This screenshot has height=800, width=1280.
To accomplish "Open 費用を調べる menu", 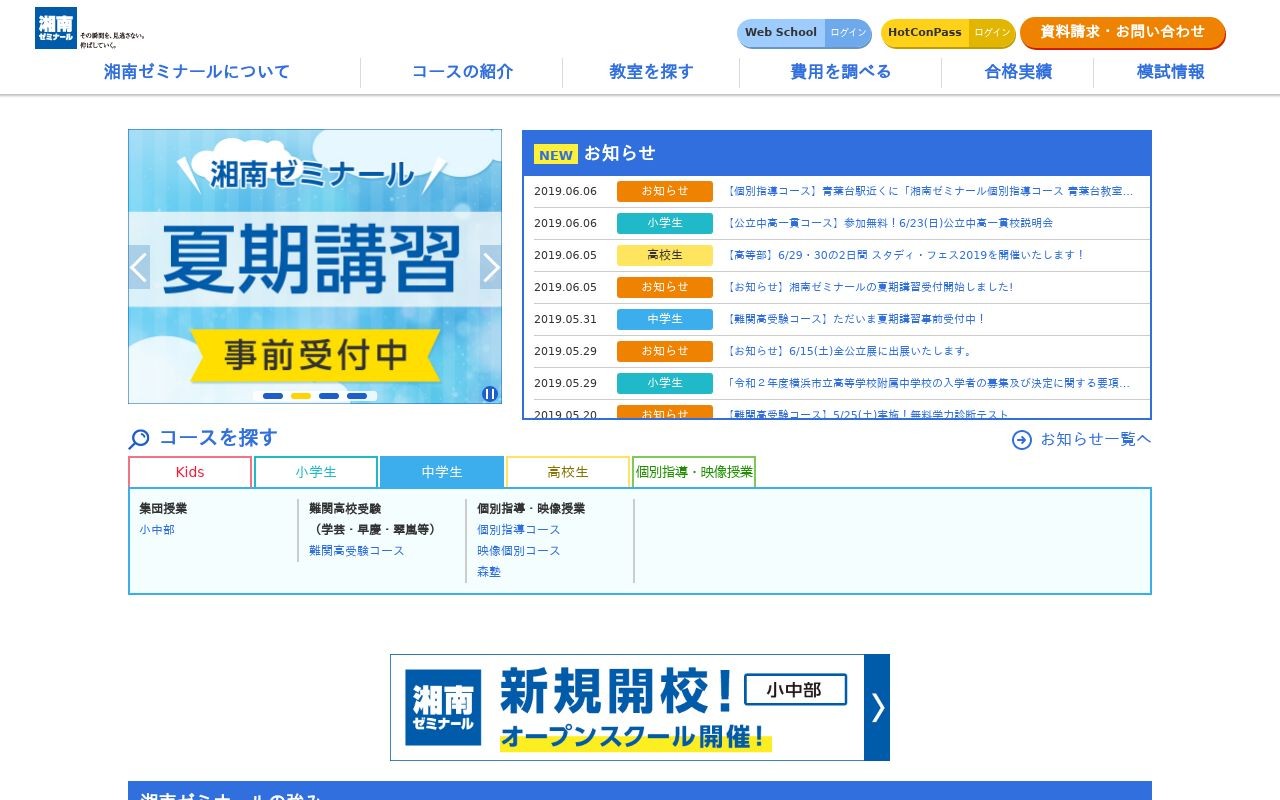I will (841, 72).
